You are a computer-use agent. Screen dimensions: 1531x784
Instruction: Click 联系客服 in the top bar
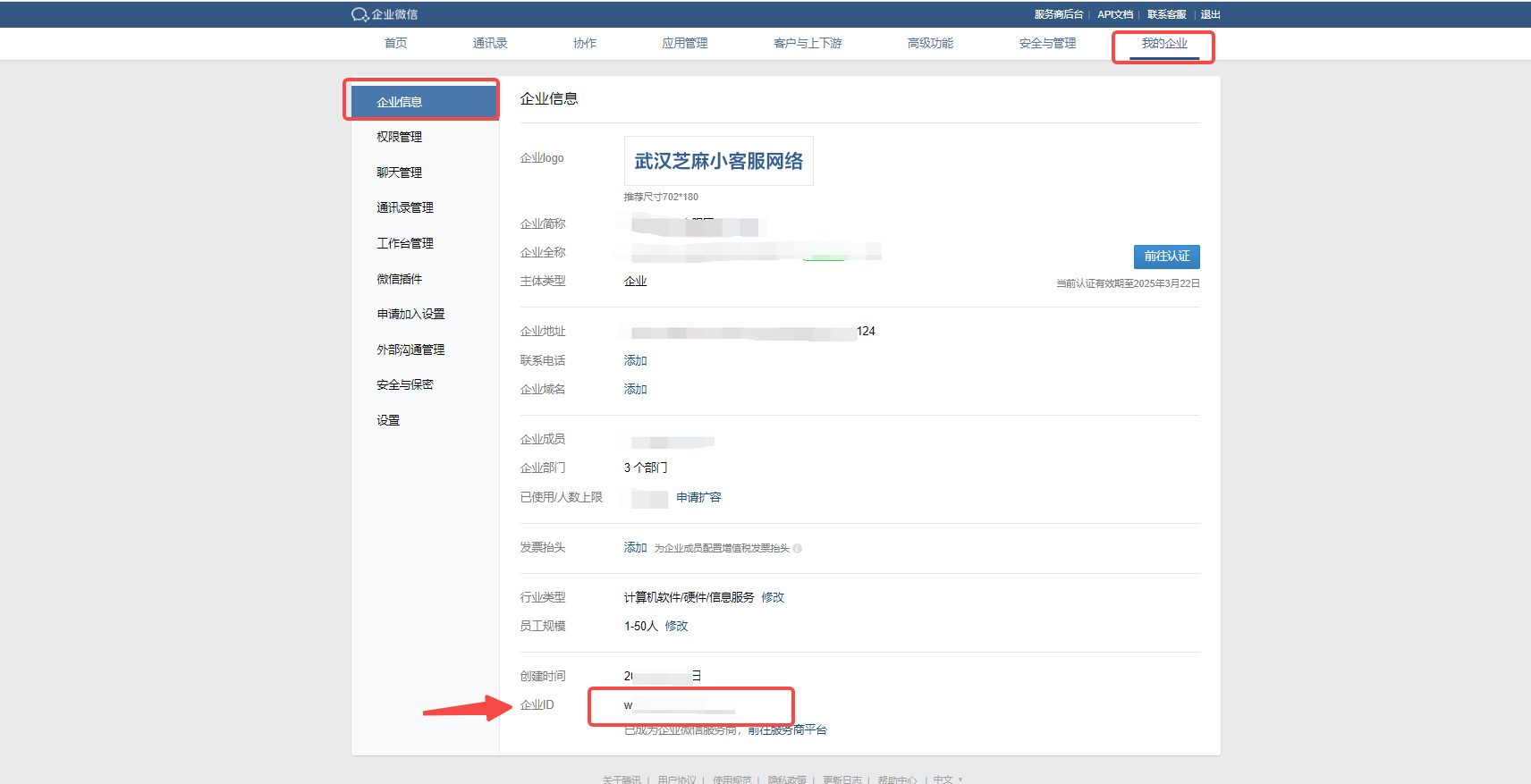[x=1167, y=14]
